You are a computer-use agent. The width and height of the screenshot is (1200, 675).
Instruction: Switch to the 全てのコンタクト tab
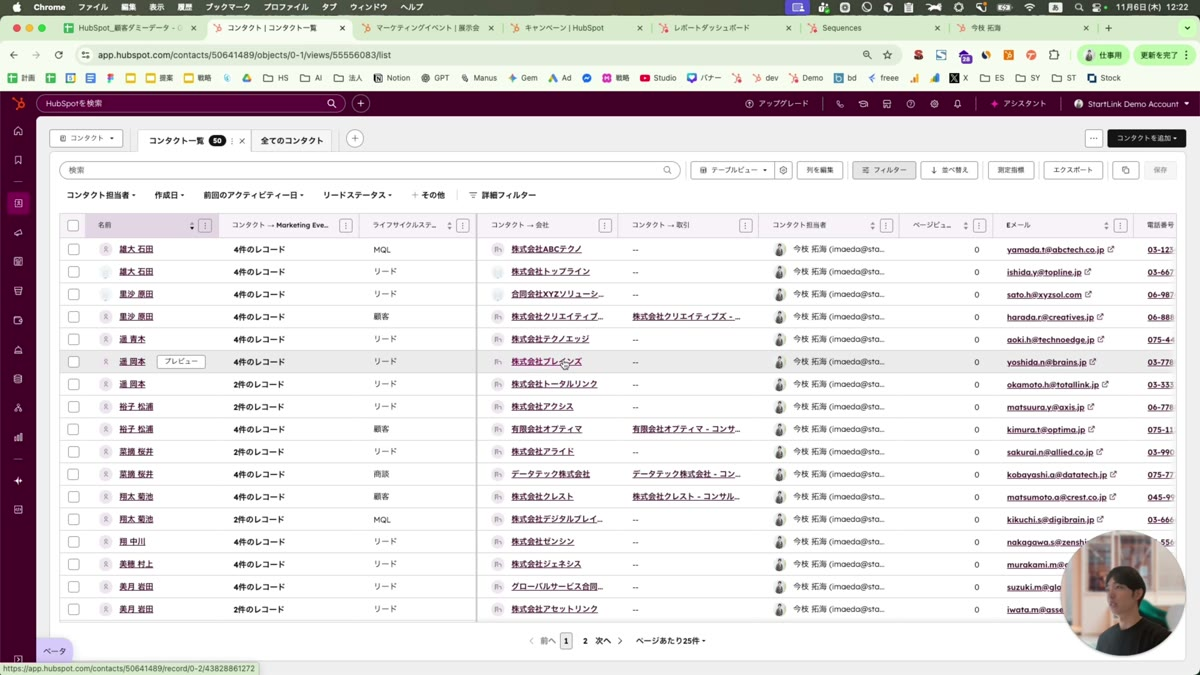point(292,141)
